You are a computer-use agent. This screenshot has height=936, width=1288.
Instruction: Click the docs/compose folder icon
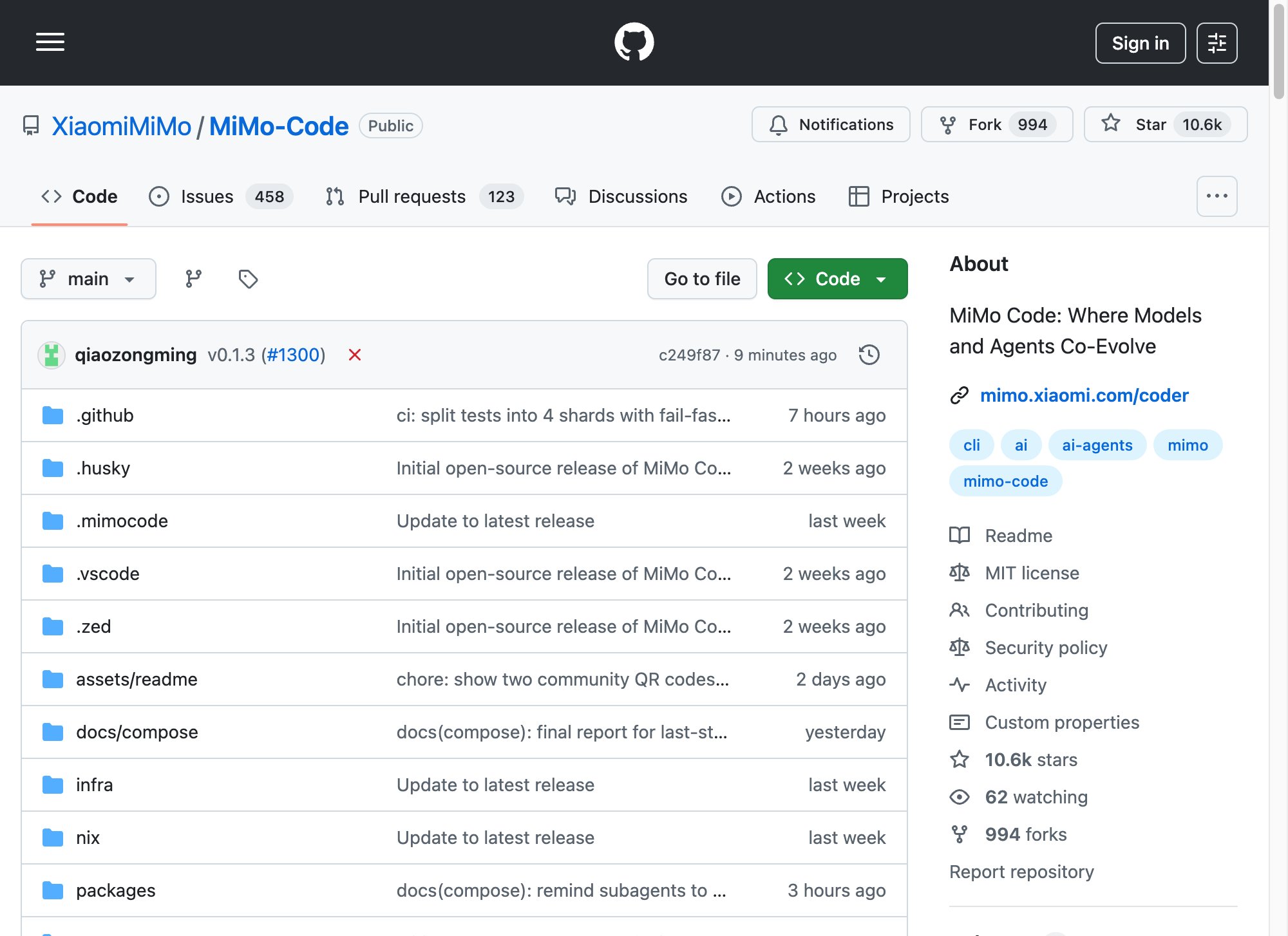click(53, 732)
